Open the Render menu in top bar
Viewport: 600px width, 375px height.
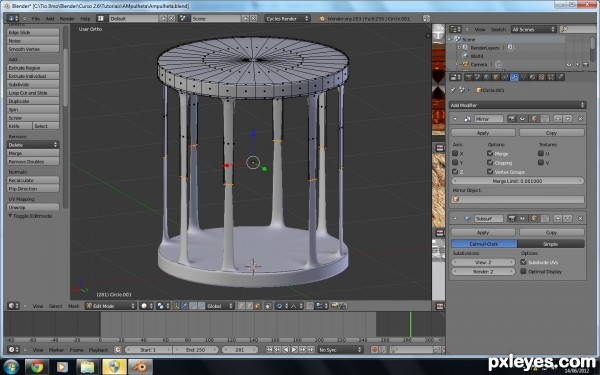click(x=67, y=18)
